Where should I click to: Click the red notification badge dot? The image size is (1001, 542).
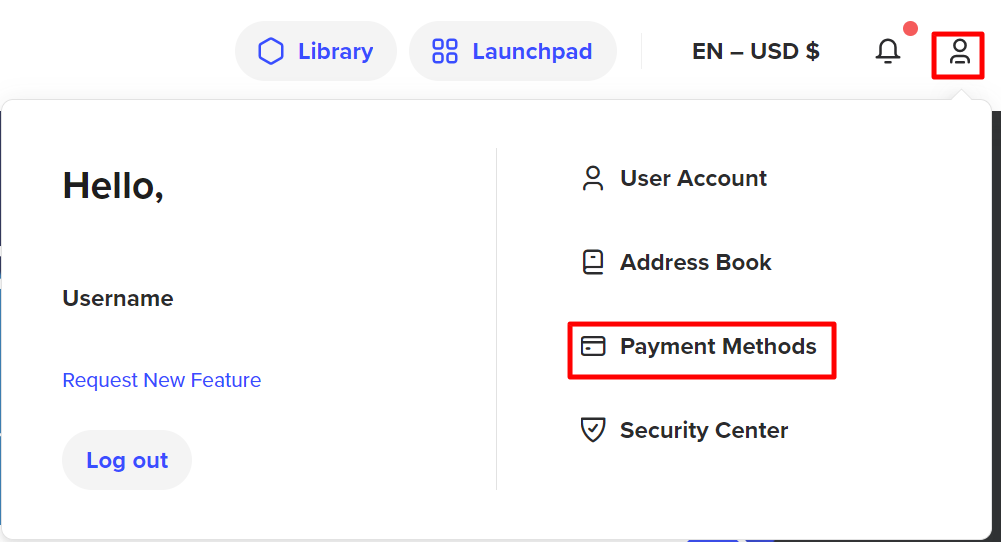(x=910, y=28)
